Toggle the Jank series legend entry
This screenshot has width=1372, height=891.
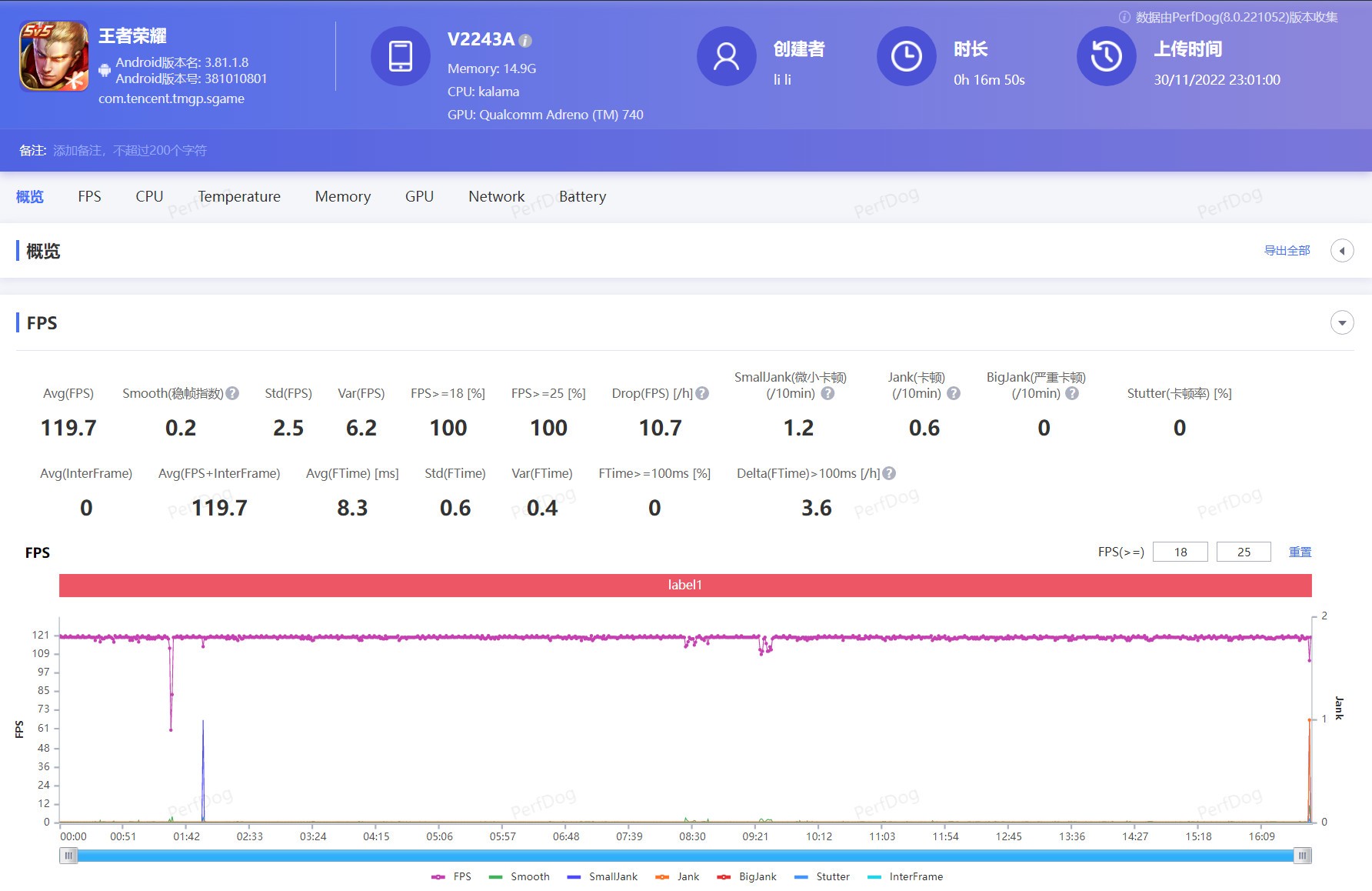point(677,876)
